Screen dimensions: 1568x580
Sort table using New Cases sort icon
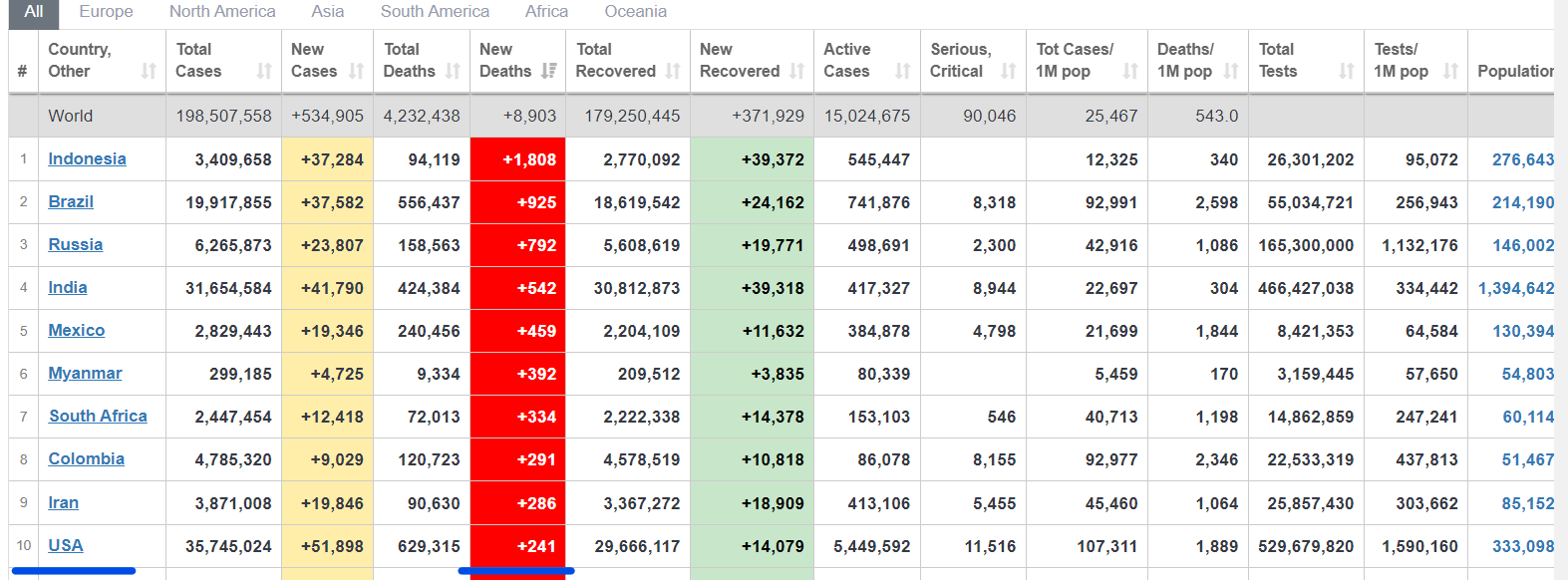[357, 71]
